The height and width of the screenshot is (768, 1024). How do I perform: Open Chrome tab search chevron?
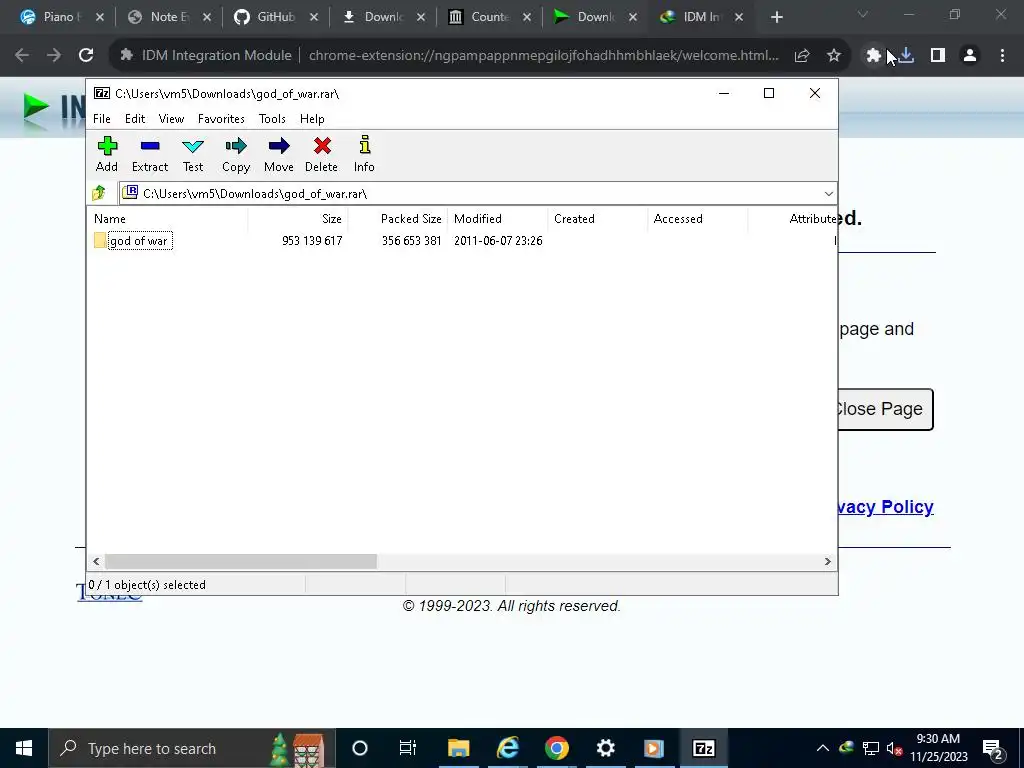pyautogui.click(x=863, y=14)
